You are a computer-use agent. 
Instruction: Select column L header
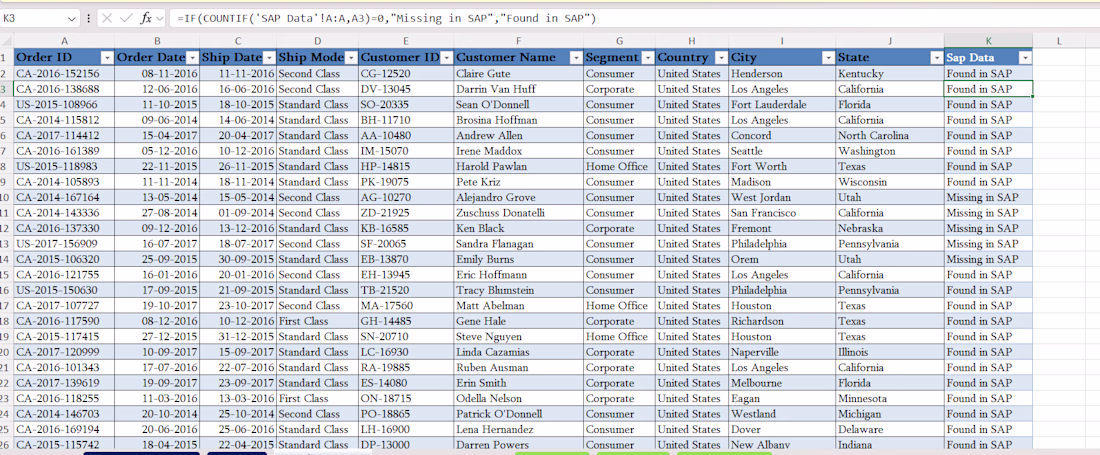coord(1058,41)
